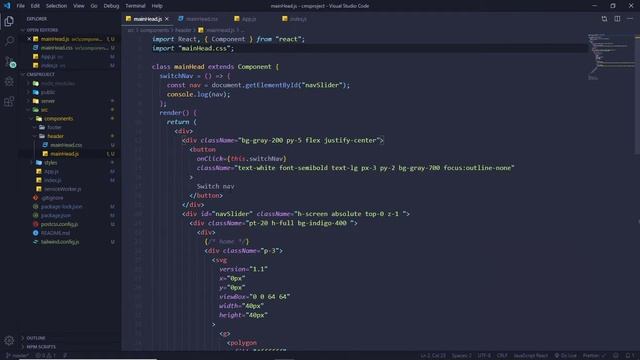Viewport: 640px width, 360px height.
Task: Close mainHead.js in Open Editors list
Action: pyautogui.click(x=29, y=39)
